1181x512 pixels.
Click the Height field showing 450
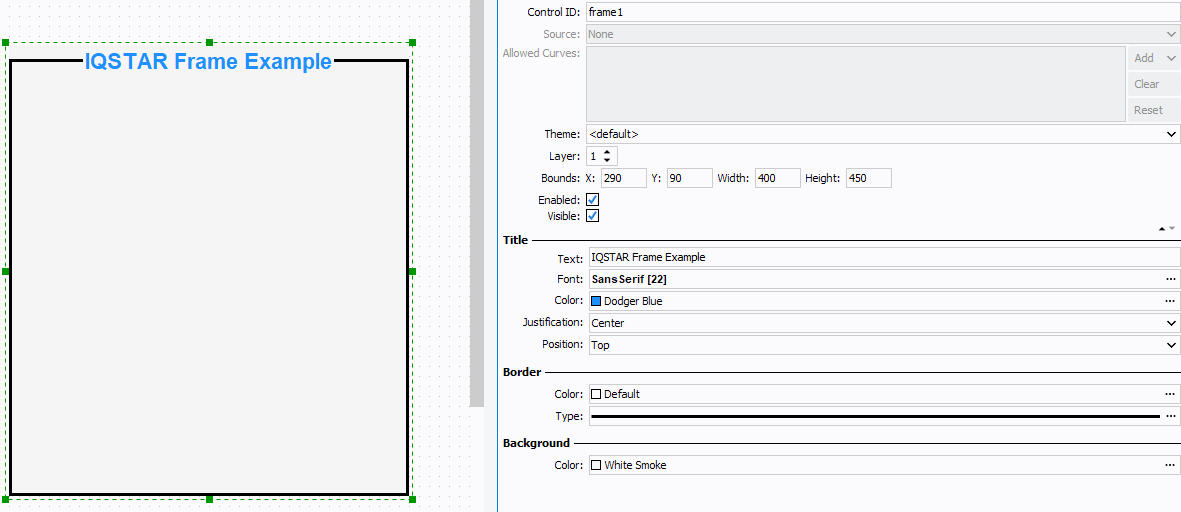868,178
